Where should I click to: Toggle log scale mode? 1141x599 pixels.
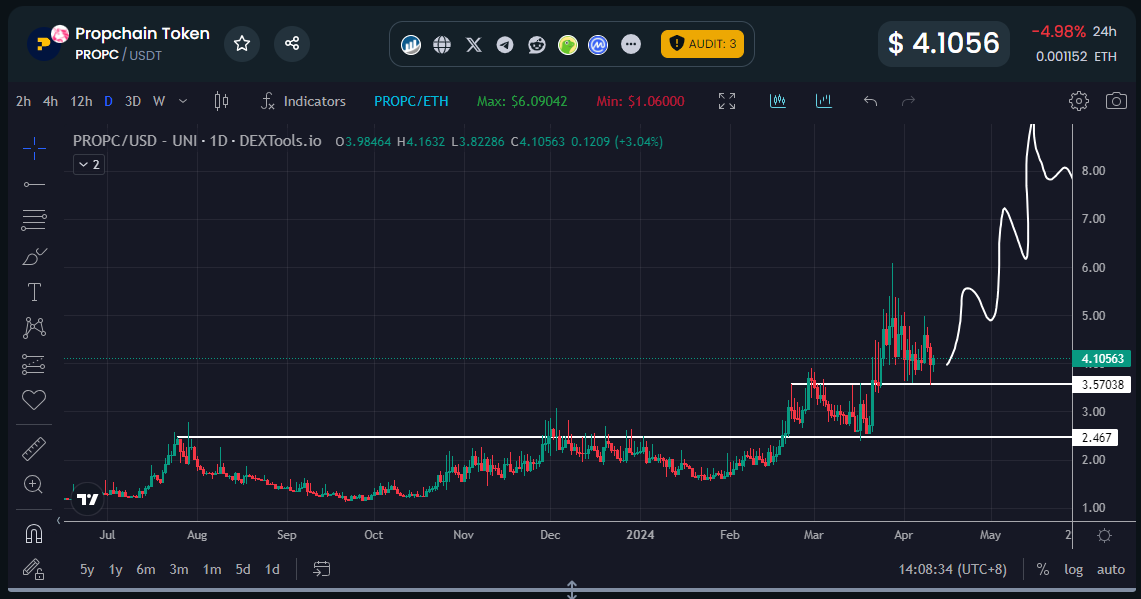click(x=1074, y=569)
